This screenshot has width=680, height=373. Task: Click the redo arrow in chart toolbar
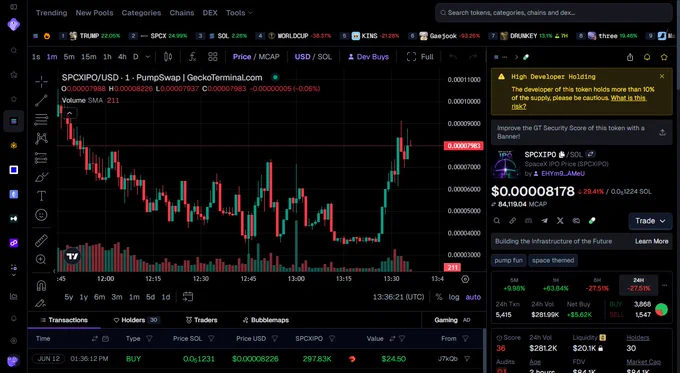[x=473, y=57]
